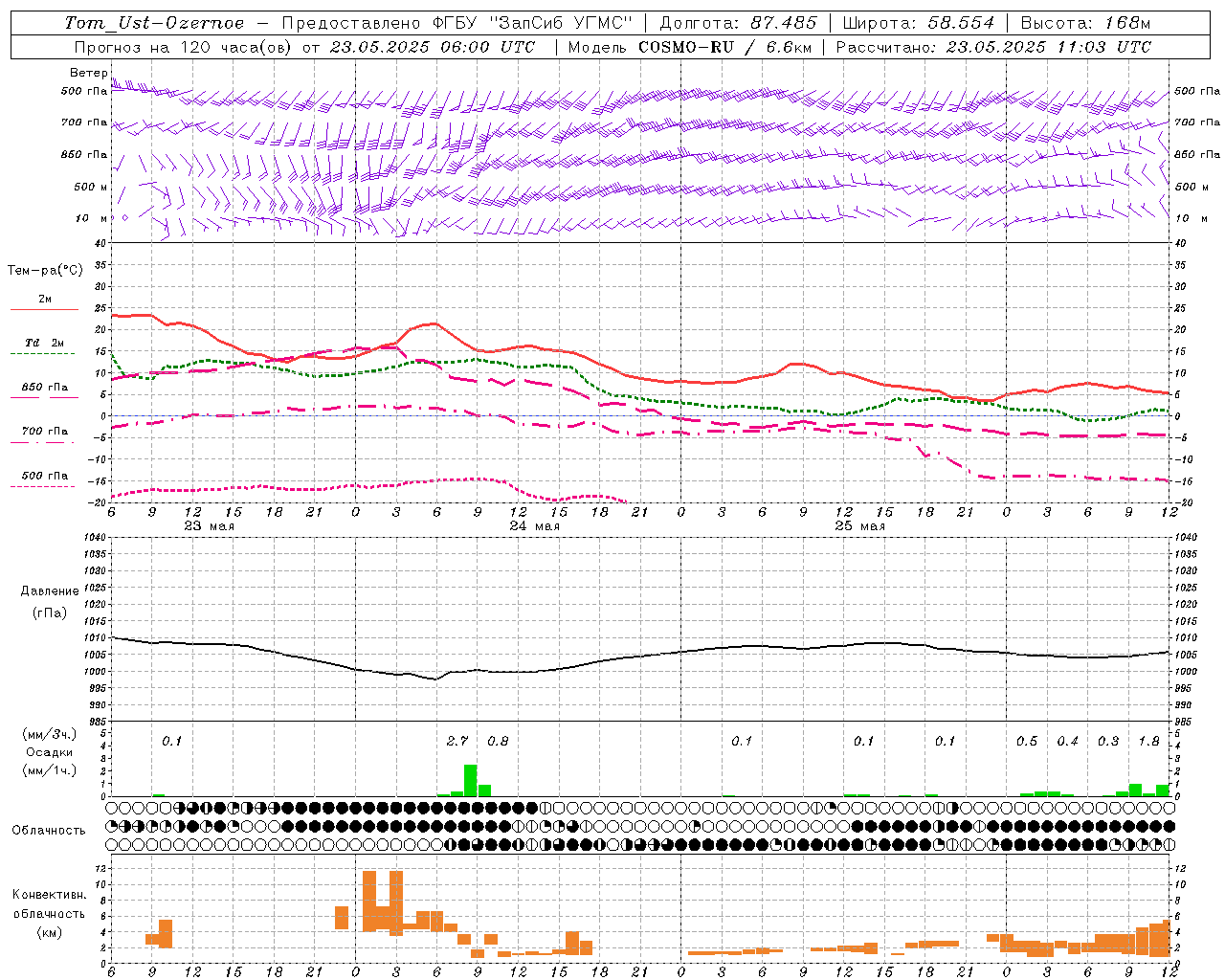The height and width of the screenshot is (980, 1225).
Task: Select the provider text ФГБУ "ЗапСиб УГМС"
Action: click(533, 23)
